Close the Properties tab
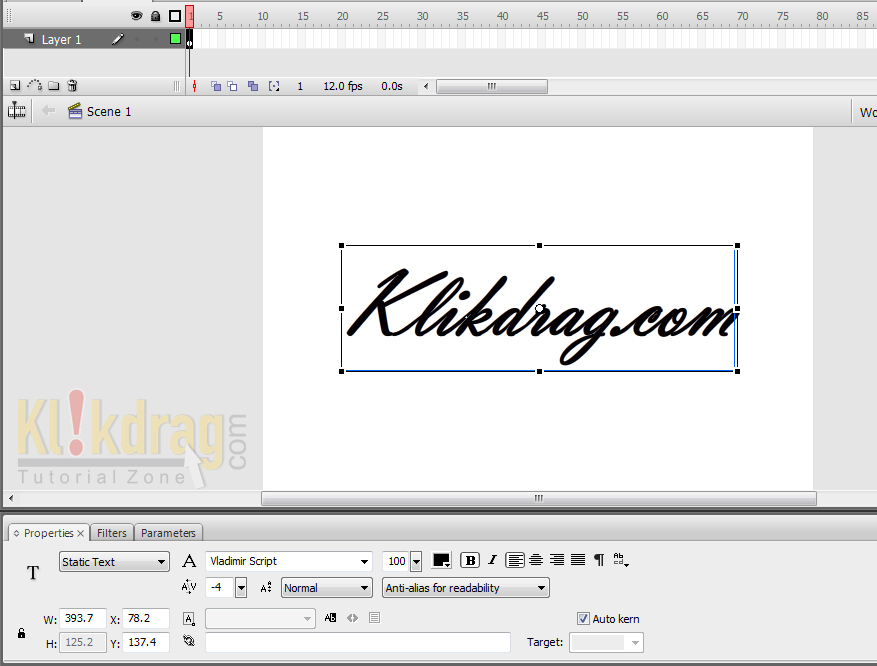This screenshot has height=666, width=877. 81,533
